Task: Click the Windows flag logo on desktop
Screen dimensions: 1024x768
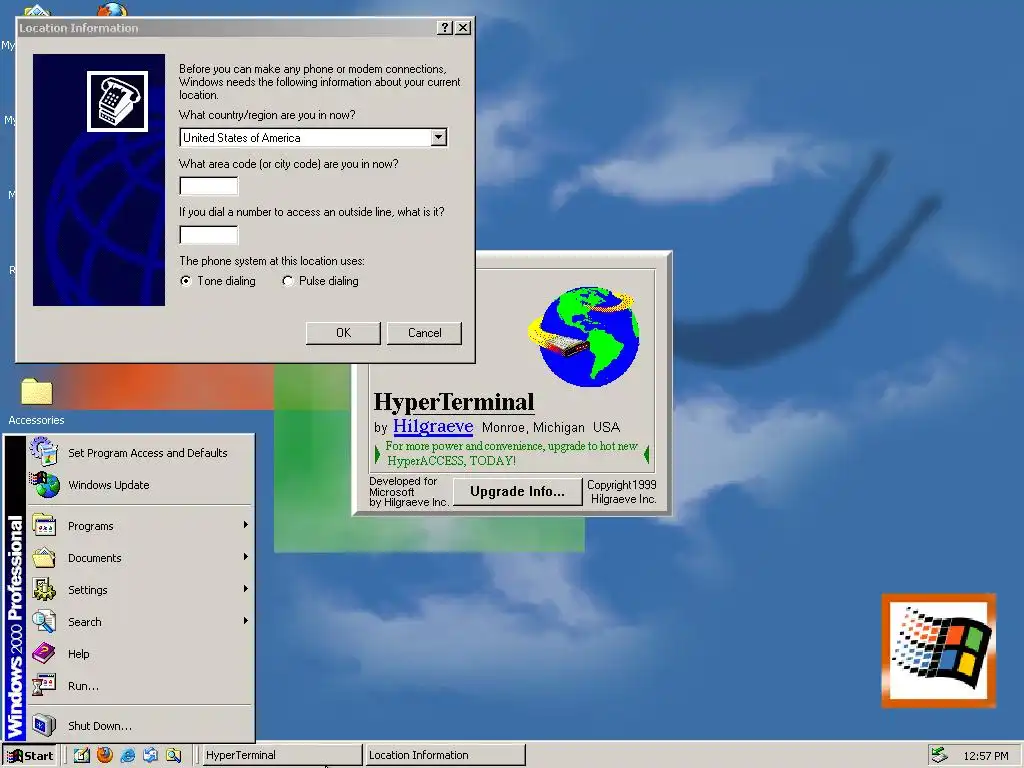Action: click(x=939, y=651)
